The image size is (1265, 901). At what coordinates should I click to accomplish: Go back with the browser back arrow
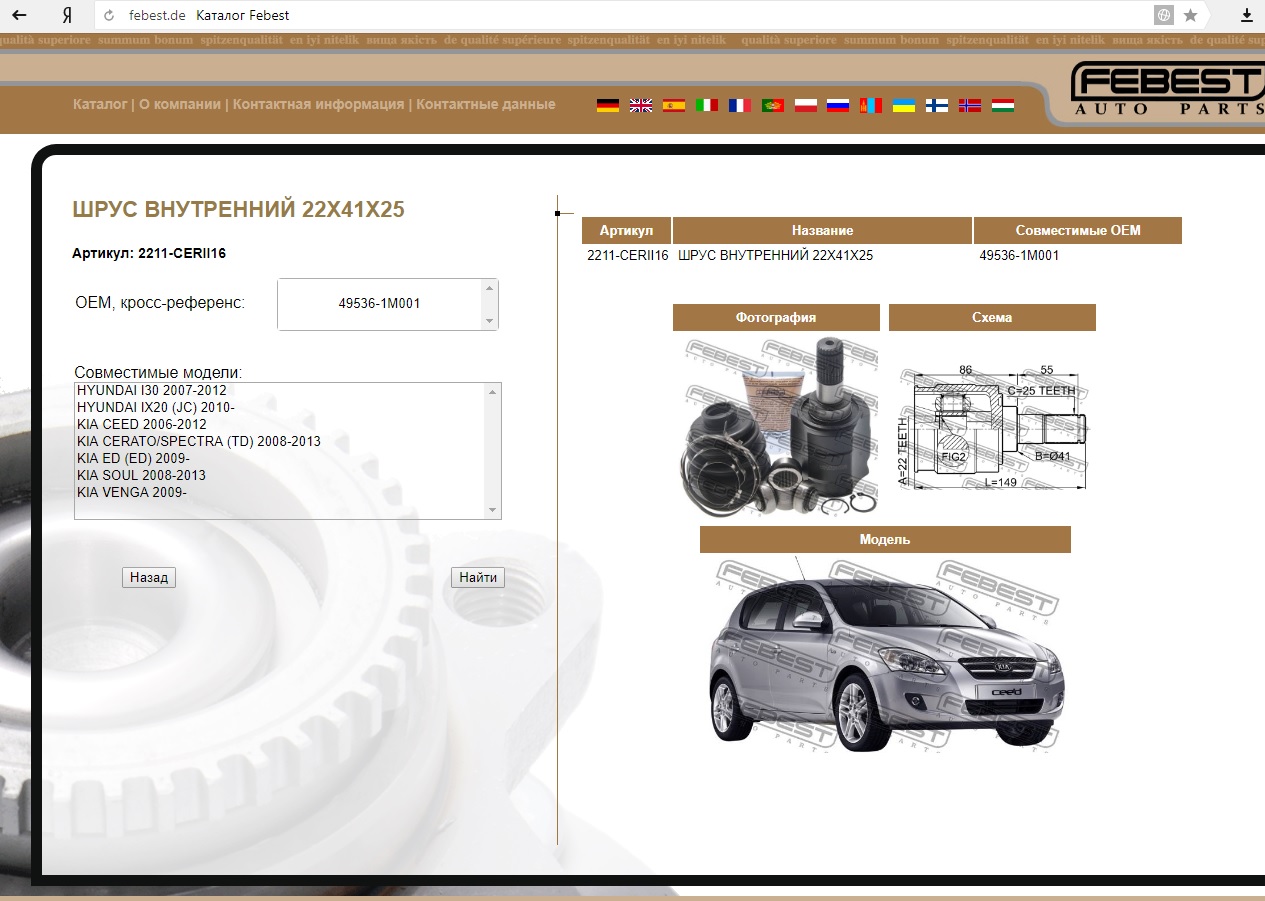click(x=19, y=15)
